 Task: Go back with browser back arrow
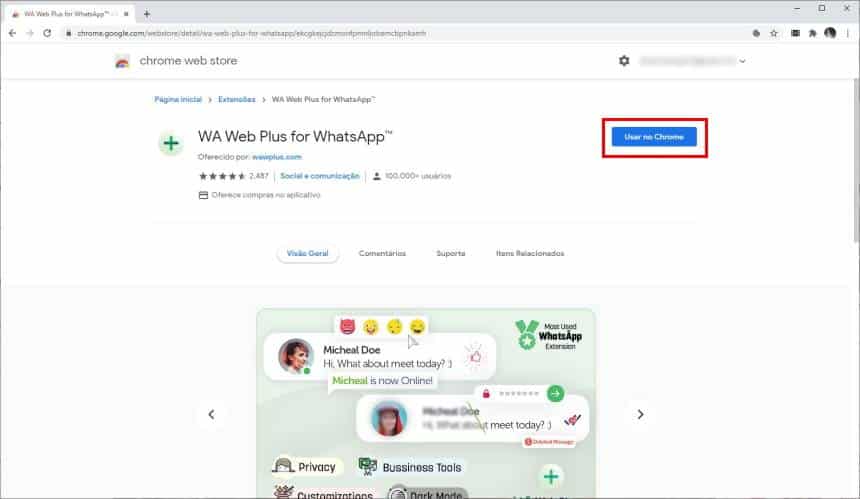12,33
